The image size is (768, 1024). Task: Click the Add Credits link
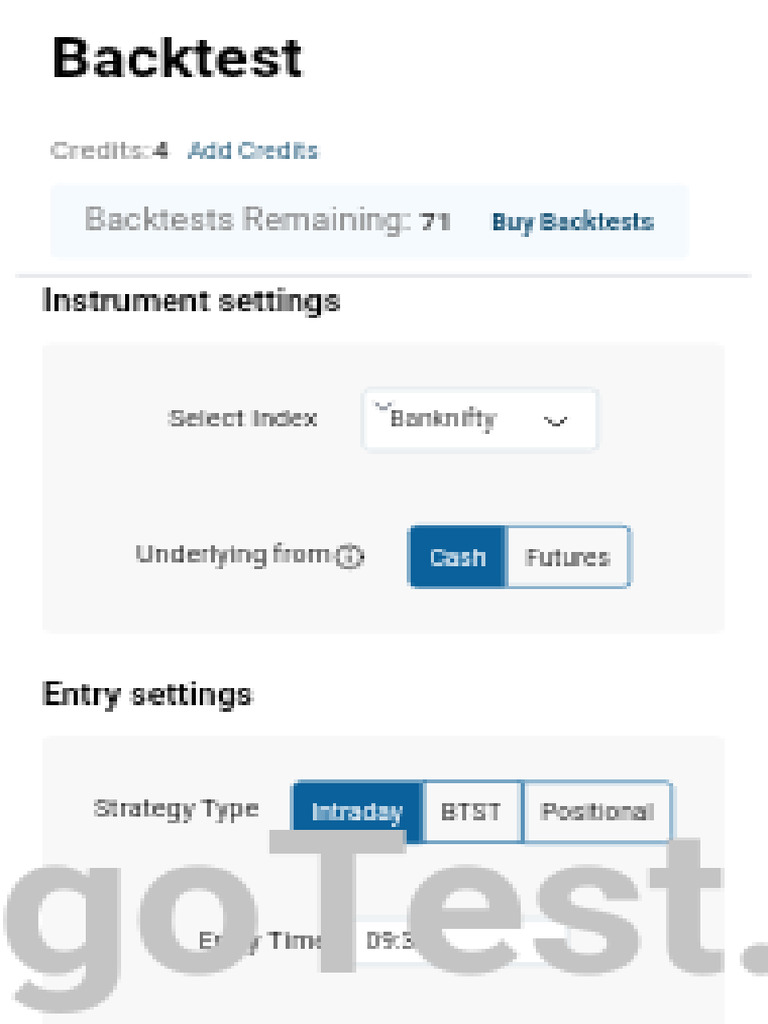point(253,151)
